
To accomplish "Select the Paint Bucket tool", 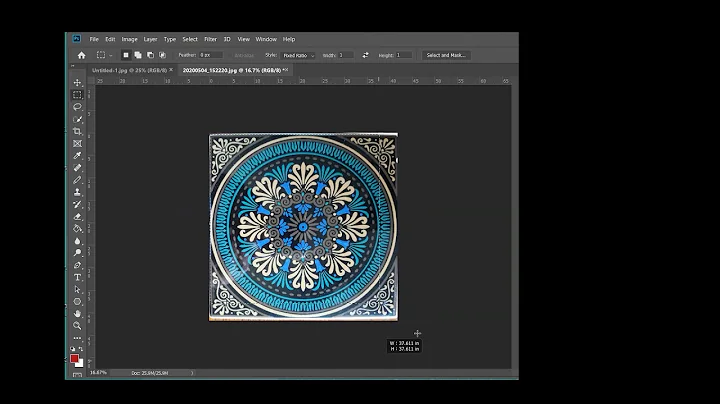I will tap(77, 229).
